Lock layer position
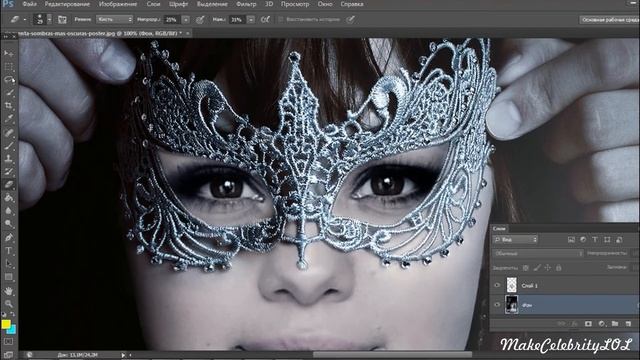The image size is (640, 360). pyautogui.click(x=548, y=268)
